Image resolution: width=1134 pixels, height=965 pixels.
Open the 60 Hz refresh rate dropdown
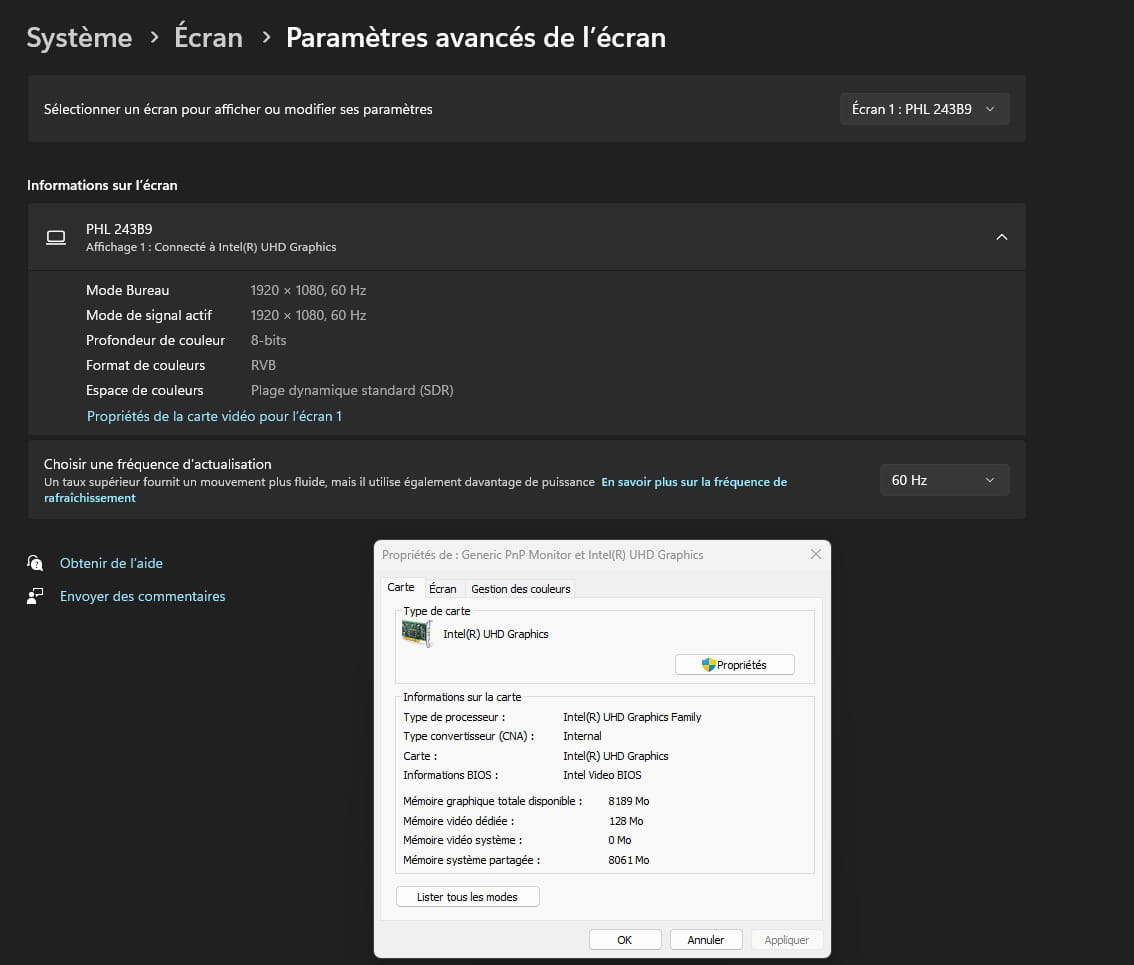pos(944,480)
